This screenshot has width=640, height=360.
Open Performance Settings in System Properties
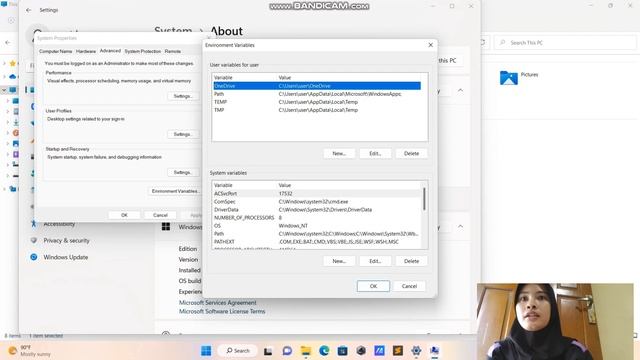[182, 96]
